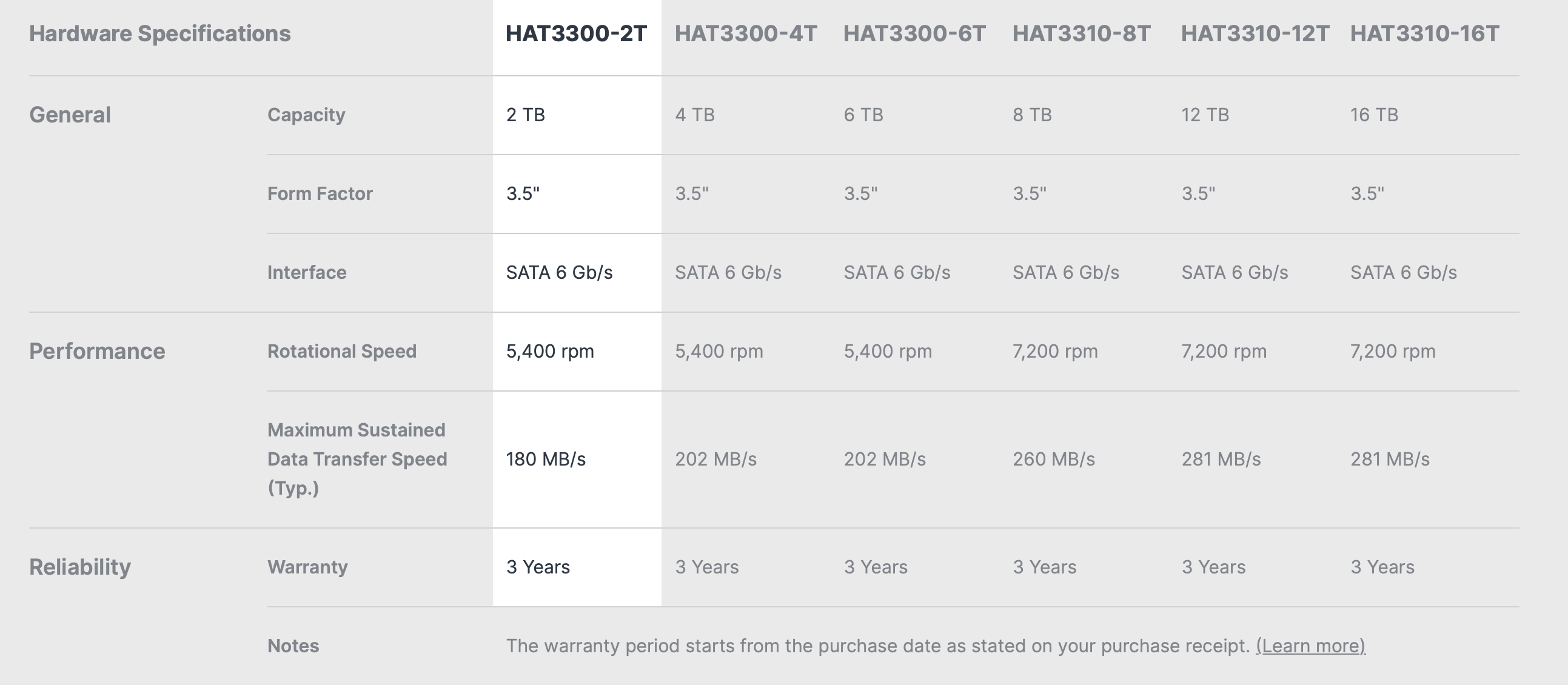Click the Maximum Sustained Data Transfer Speed label
The image size is (1568, 685).
[357, 459]
